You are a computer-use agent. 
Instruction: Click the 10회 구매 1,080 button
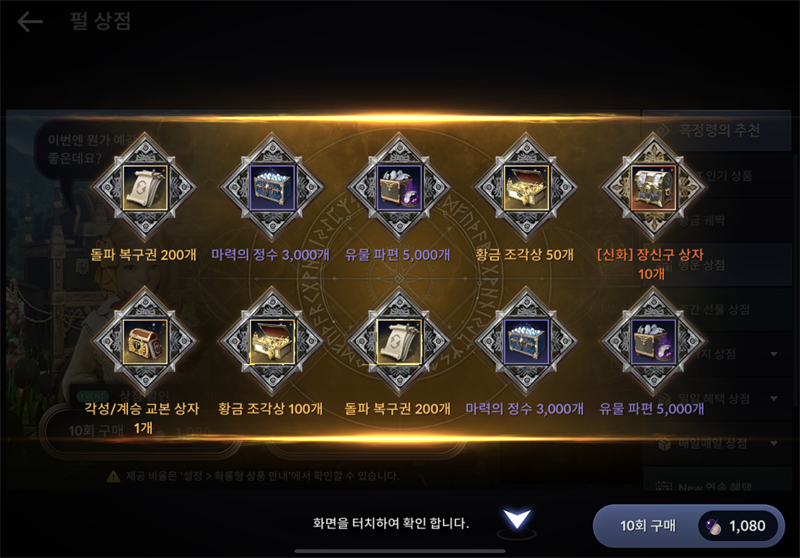688,526
